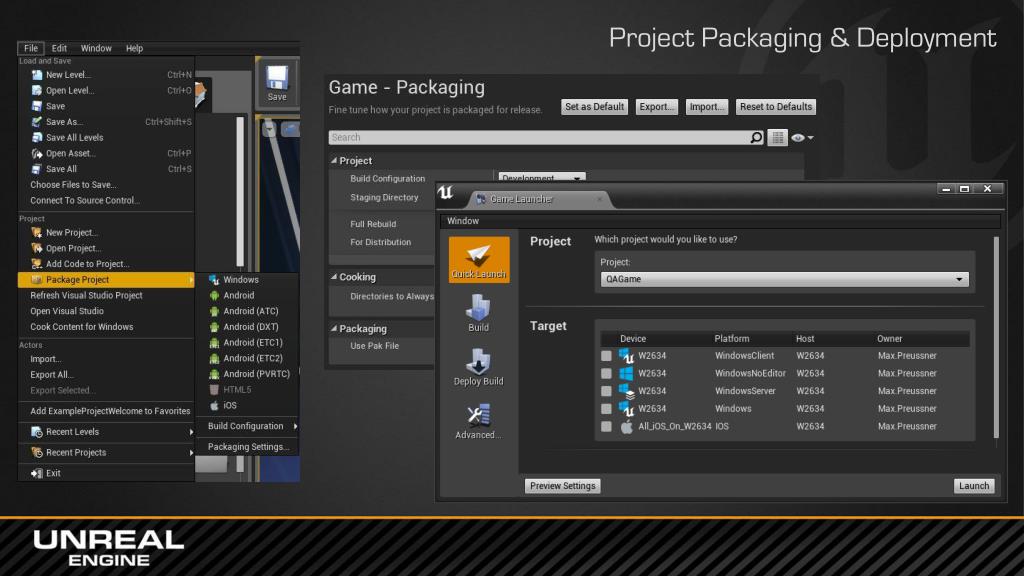
Task: Click the grid view icon beside search
Action: click(x=777, y=137)
